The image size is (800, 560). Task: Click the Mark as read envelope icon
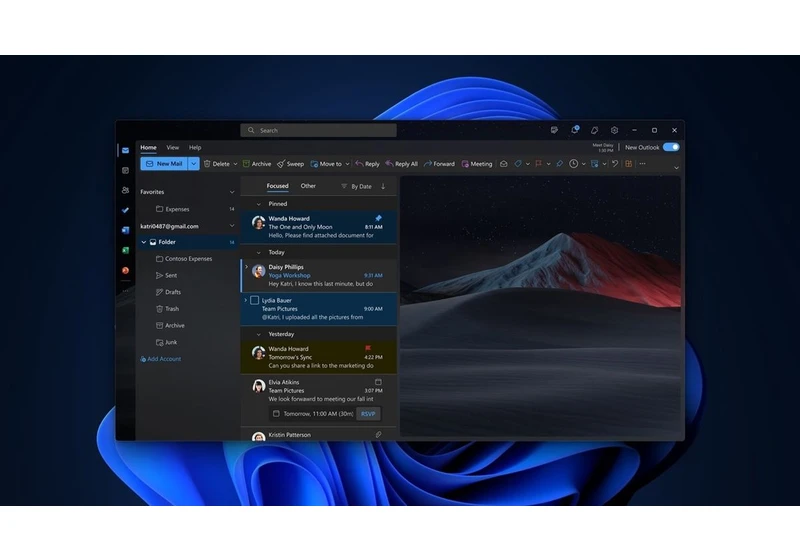coord(504,164)
